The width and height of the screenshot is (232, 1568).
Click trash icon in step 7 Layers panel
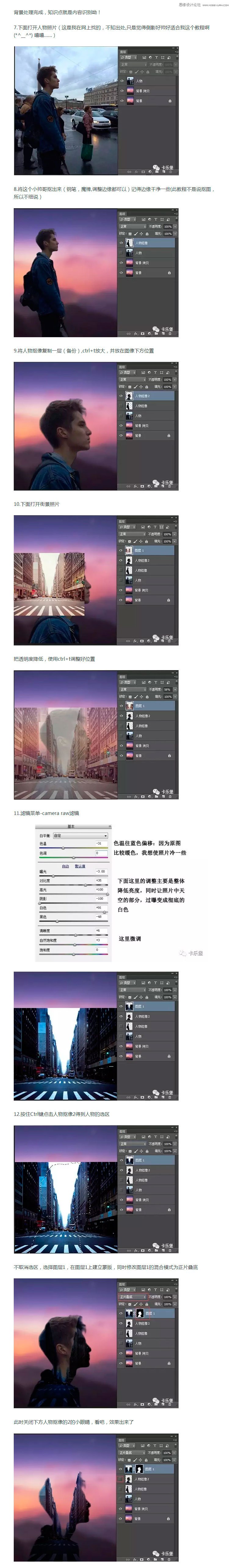tap(170, 172)
